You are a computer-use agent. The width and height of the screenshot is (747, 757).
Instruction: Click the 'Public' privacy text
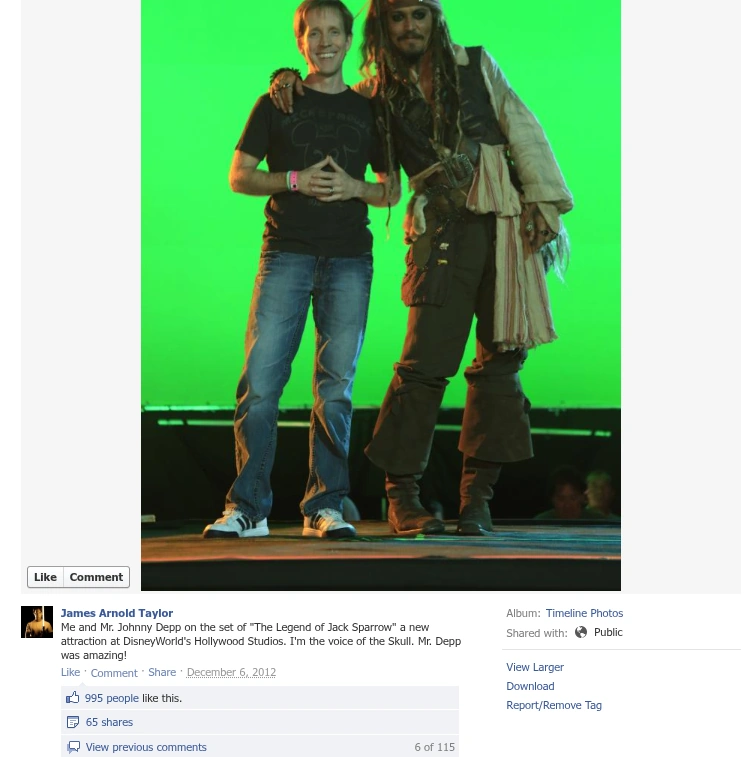click(608, 632)
